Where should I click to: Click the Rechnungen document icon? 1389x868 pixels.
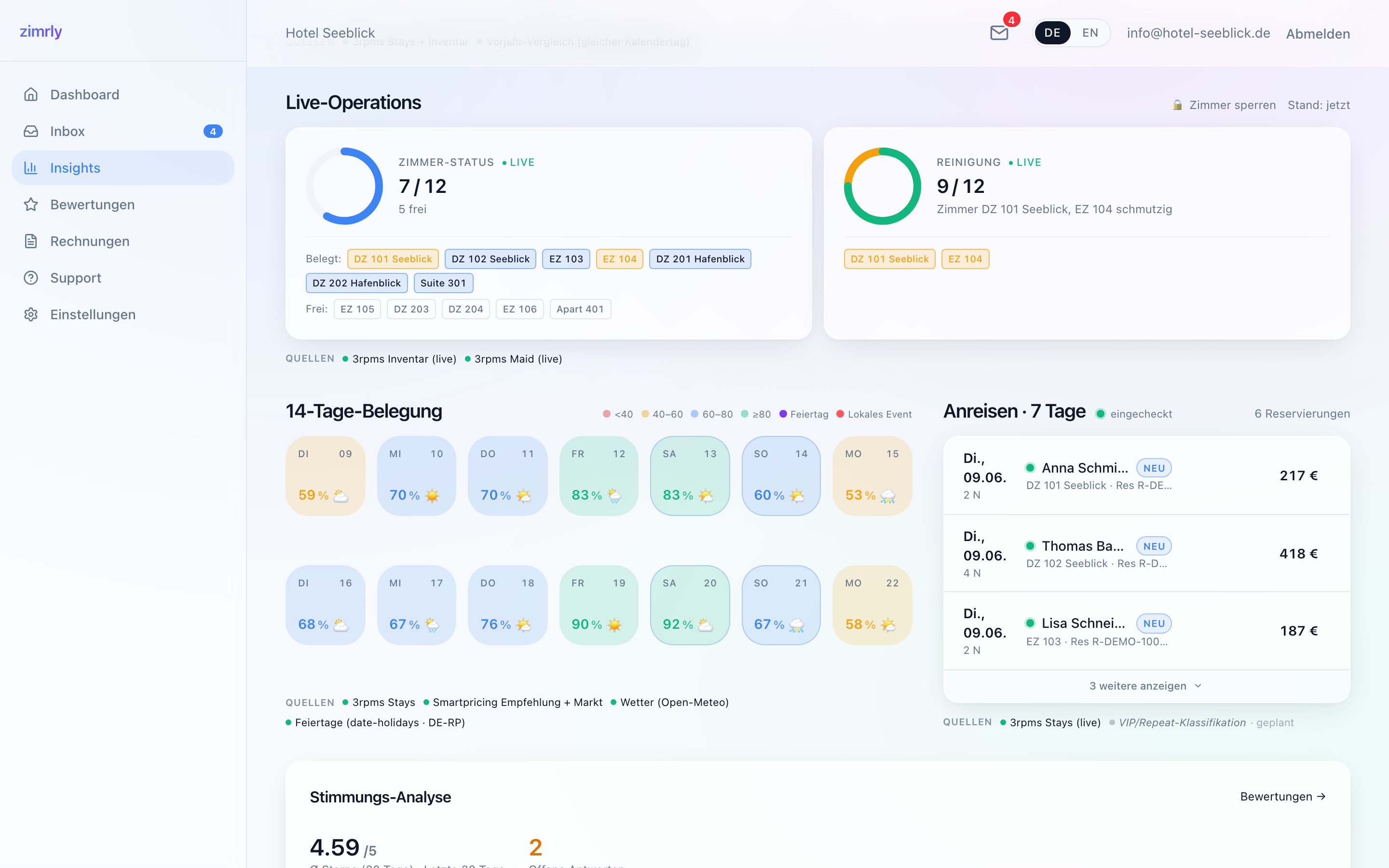(31, 241)
